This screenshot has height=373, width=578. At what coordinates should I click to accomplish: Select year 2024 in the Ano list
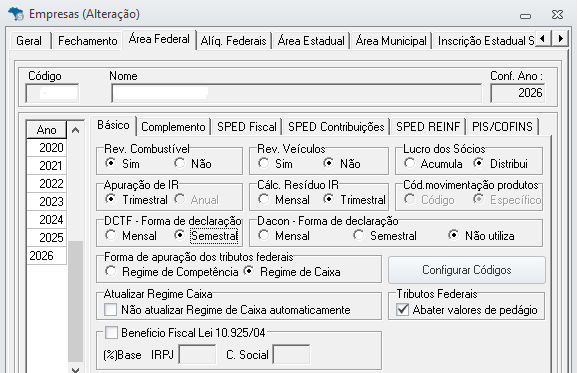click(46, 220)
